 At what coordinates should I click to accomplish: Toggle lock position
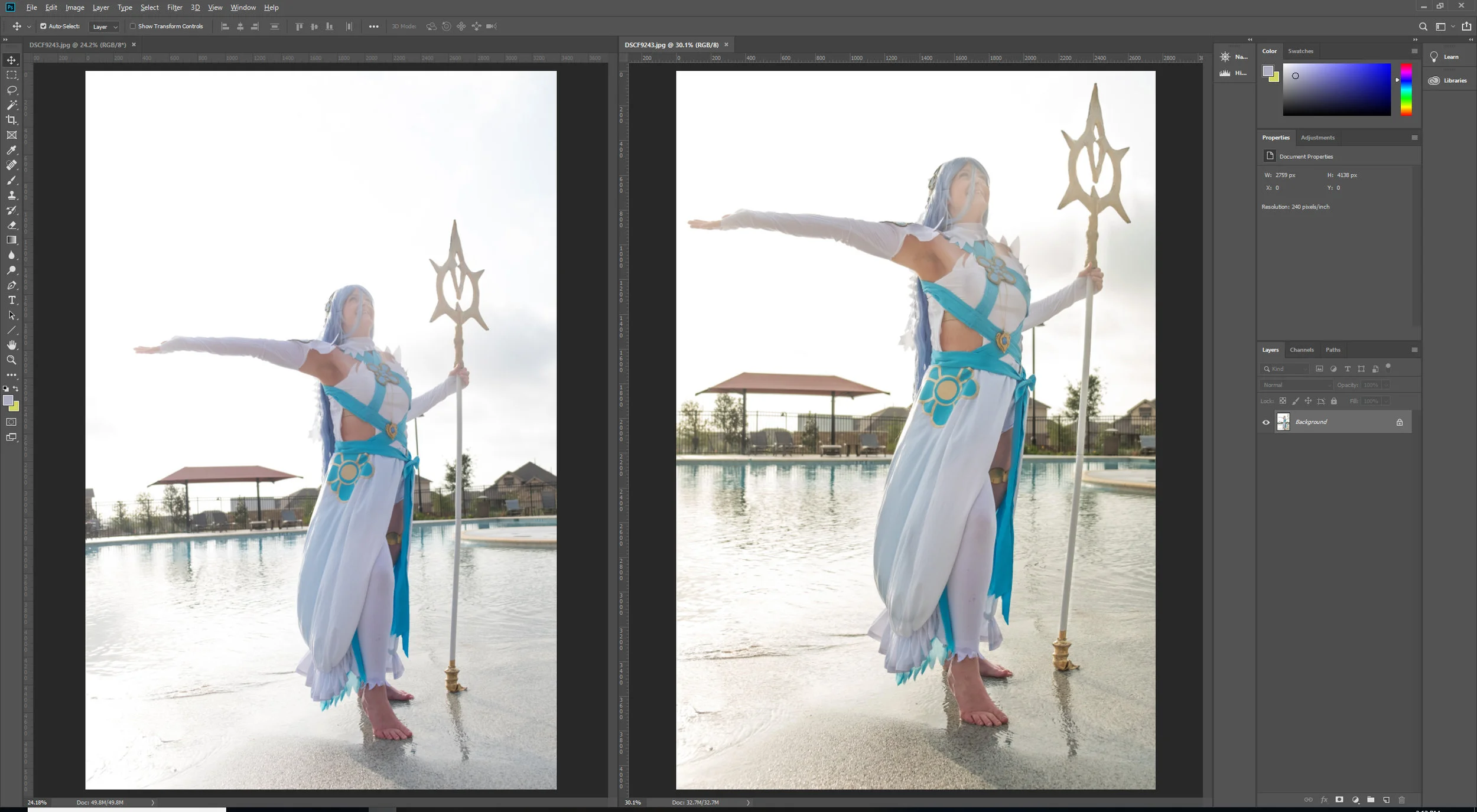coord(1308,401)
